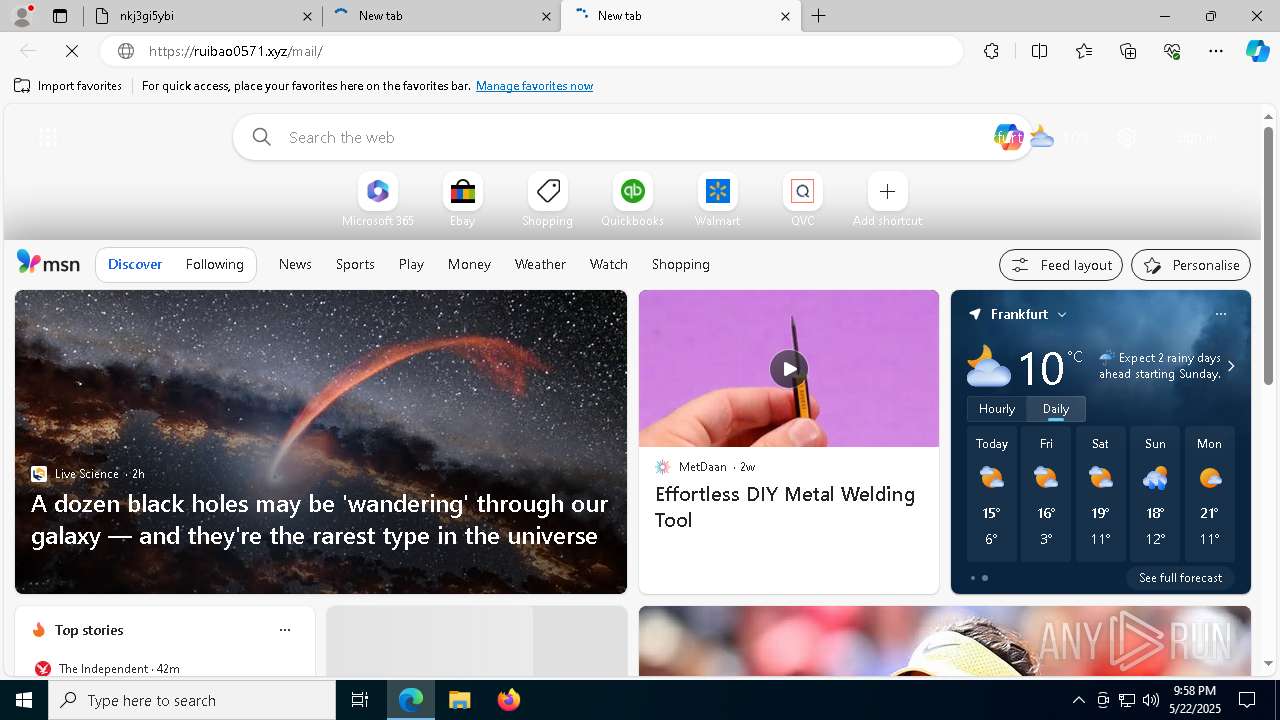1280x720 pixels.
Task: Switch weather view to Hourly
Action: [996, 409]
